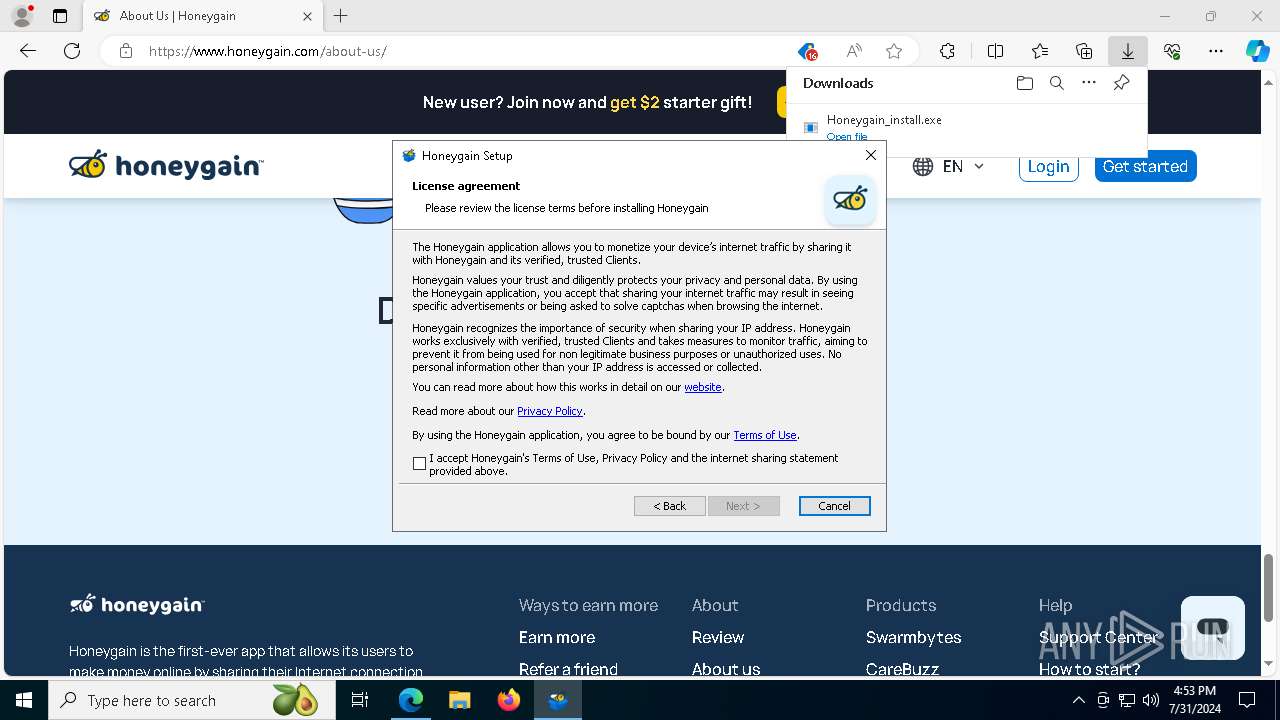Open downloads folder icon
This screenshot has height=720, width=1280.
tap(1025, 83)
